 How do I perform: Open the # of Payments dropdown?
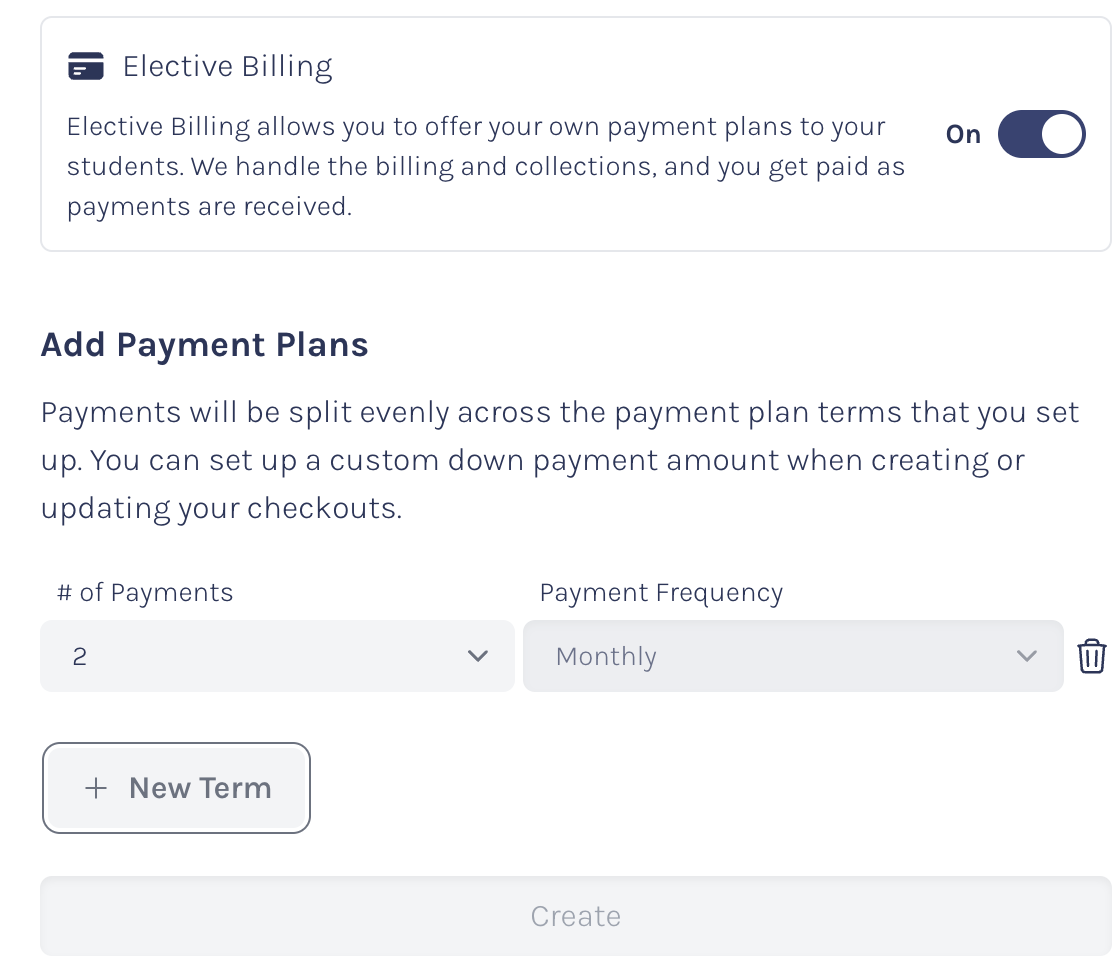click(x=277, y=656)
